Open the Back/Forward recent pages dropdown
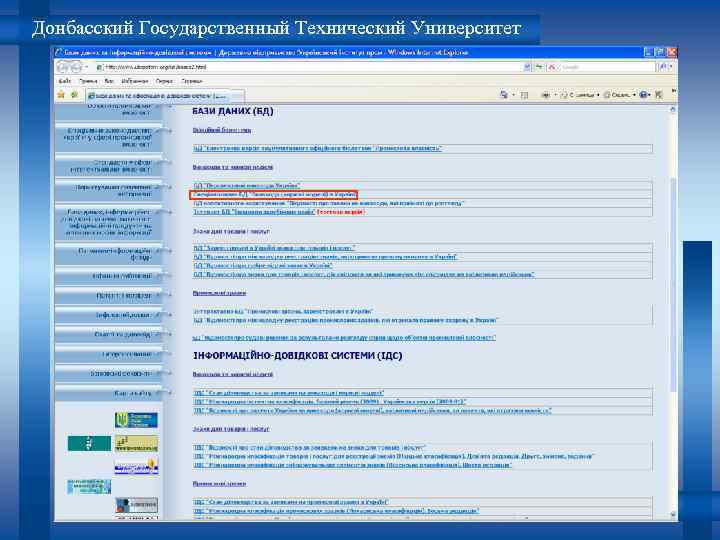 point(86,67)
